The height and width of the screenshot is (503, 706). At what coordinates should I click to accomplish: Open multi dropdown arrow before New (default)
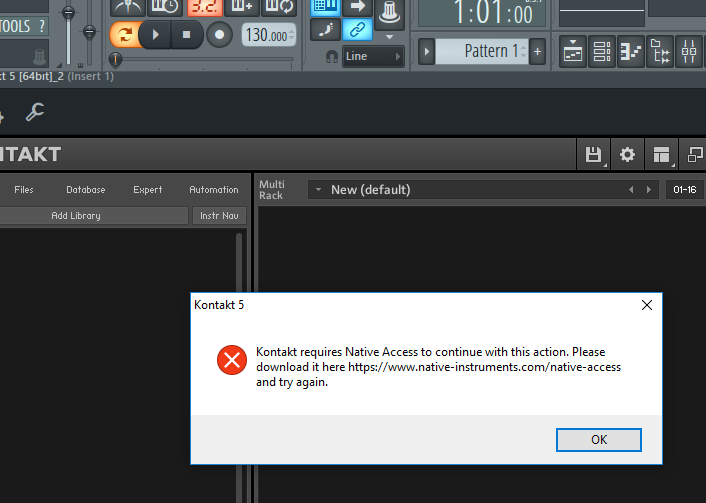(x=318, y=190)
